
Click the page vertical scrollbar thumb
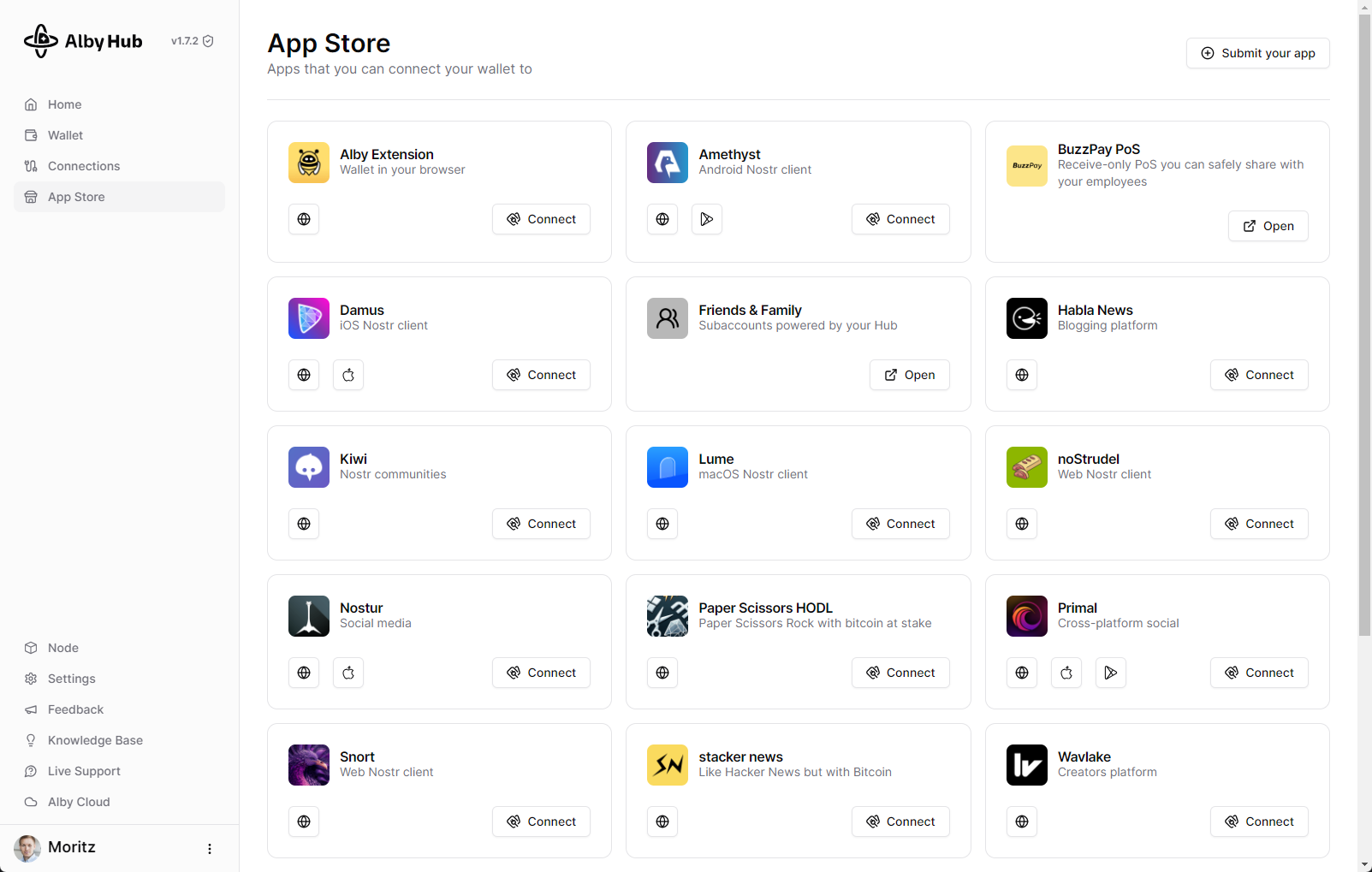point(1364,325)
